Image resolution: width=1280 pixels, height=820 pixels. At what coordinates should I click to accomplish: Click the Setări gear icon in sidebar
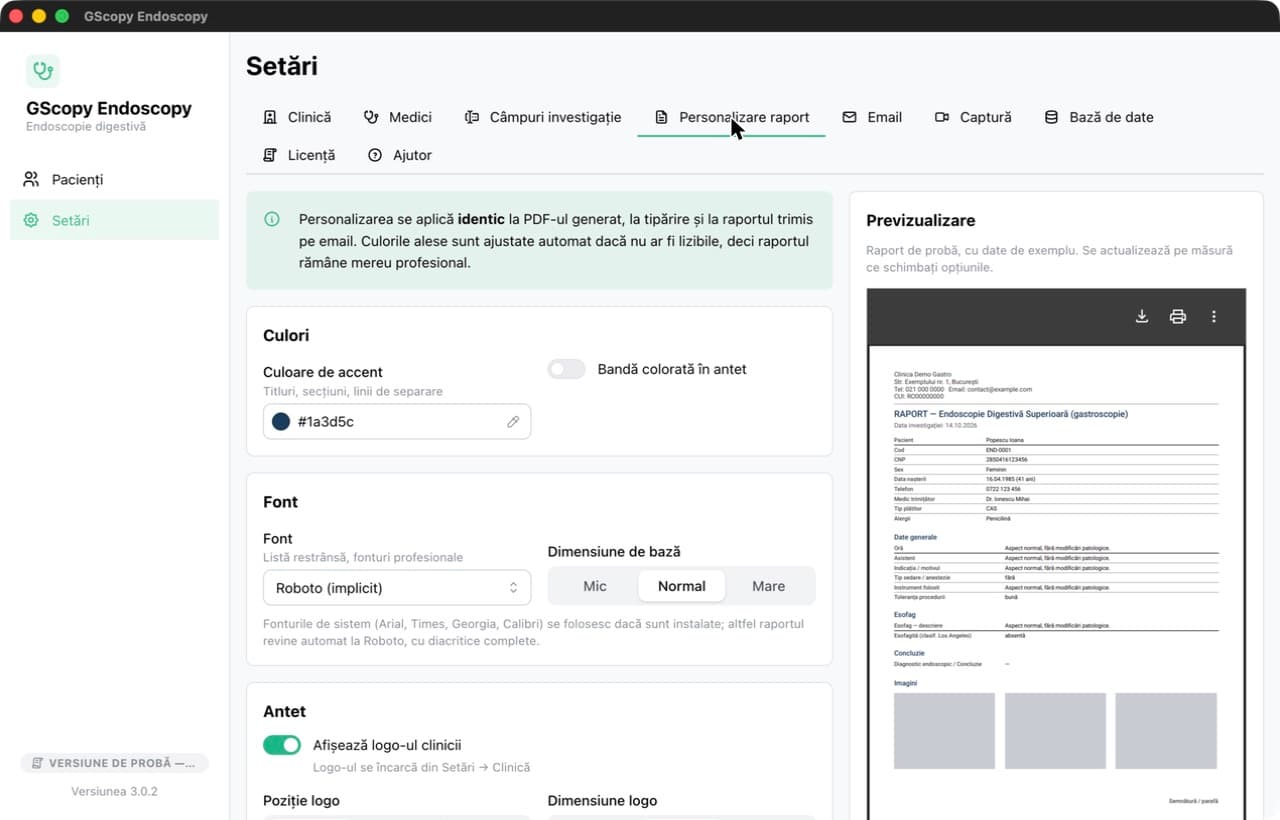(31, 220)
